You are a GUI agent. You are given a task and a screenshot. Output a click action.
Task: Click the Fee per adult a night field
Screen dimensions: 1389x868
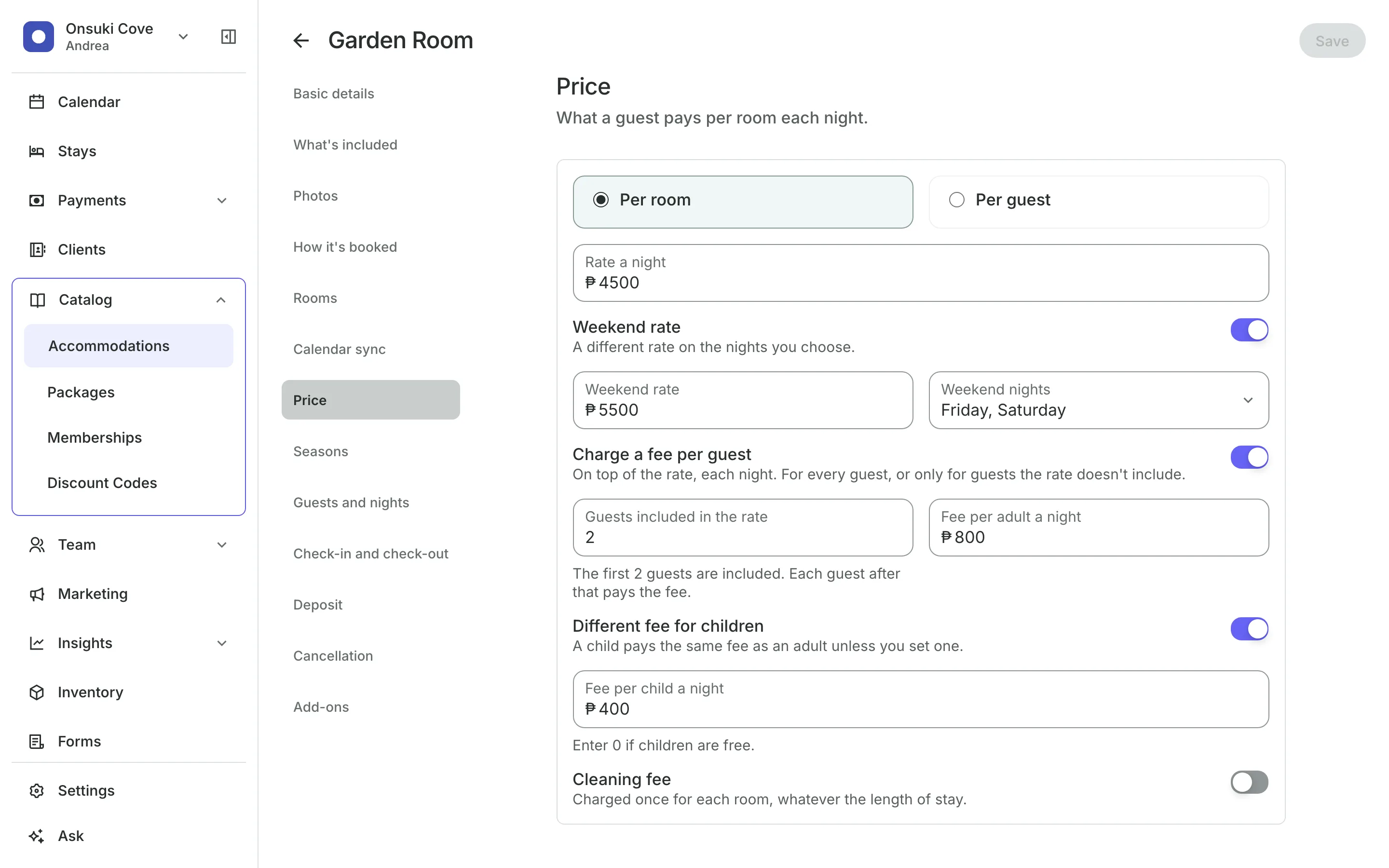(1099, 528)
